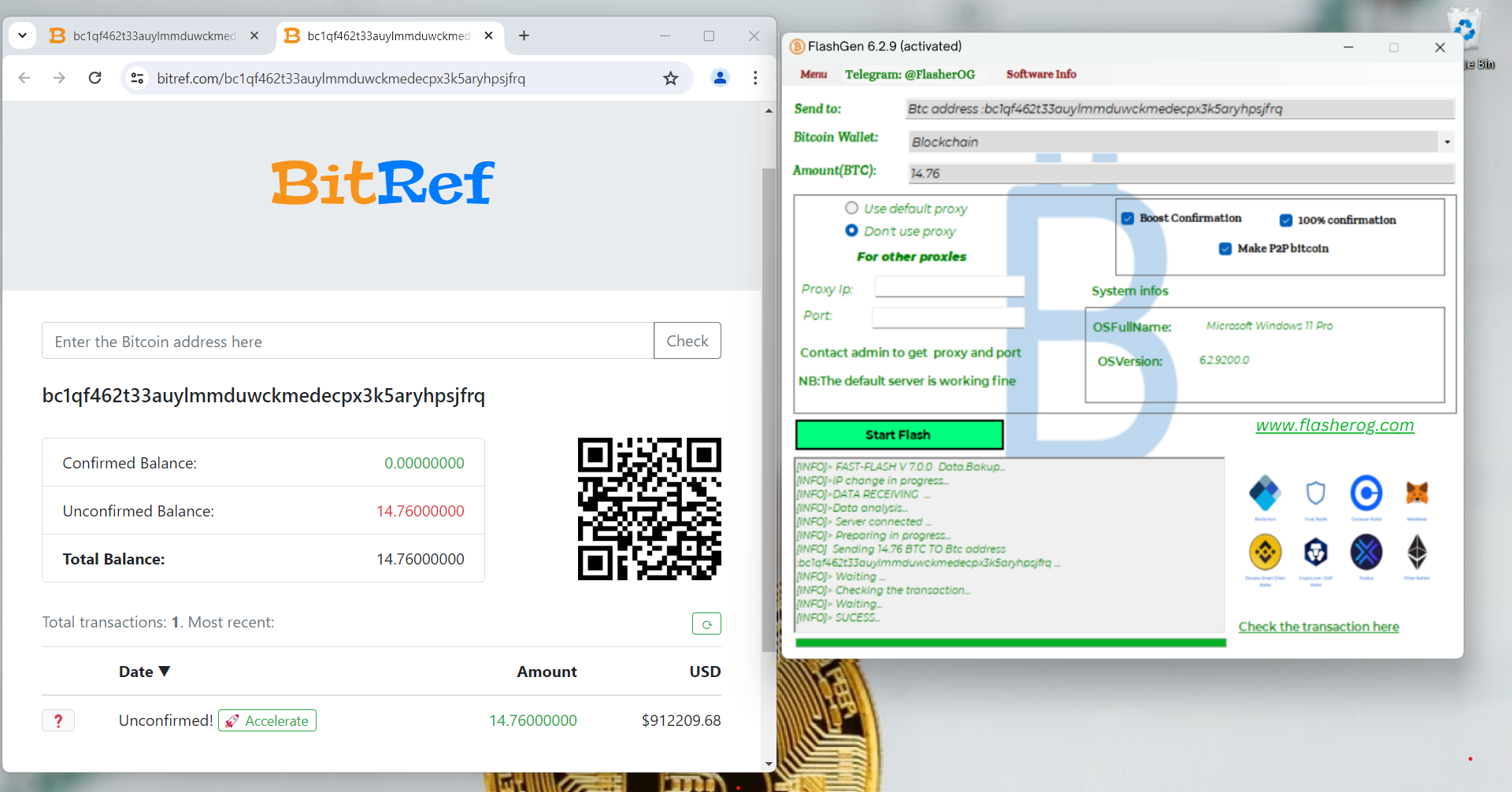This screenshot has height=792, width=1512.
Task: Click the 0.00000000 confirmed balance value
Action: pyautogui.click(x=424, y=463)
